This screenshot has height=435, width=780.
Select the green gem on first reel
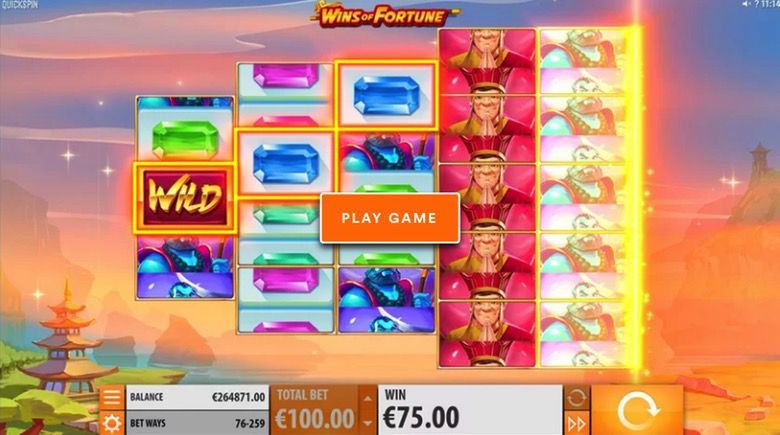click(185, 138)
